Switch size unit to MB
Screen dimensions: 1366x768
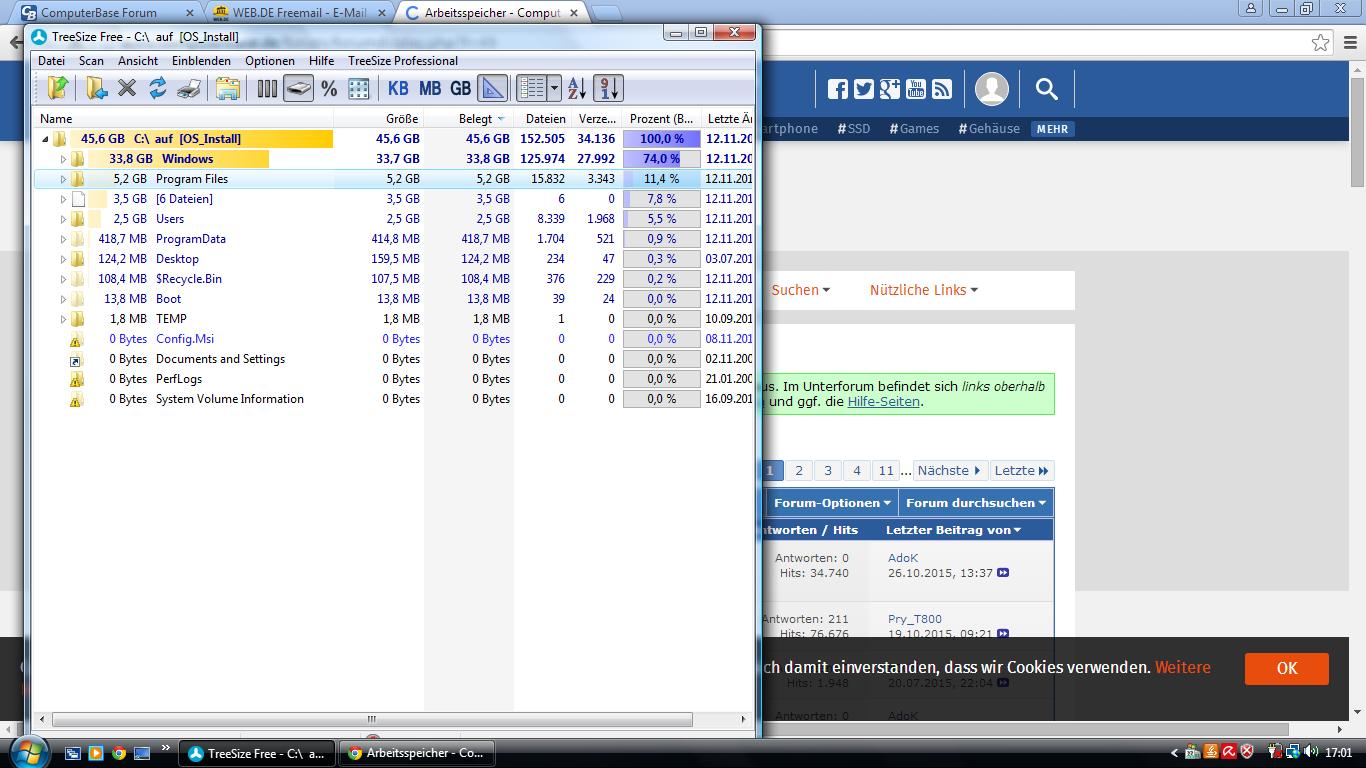pos(430,88)
